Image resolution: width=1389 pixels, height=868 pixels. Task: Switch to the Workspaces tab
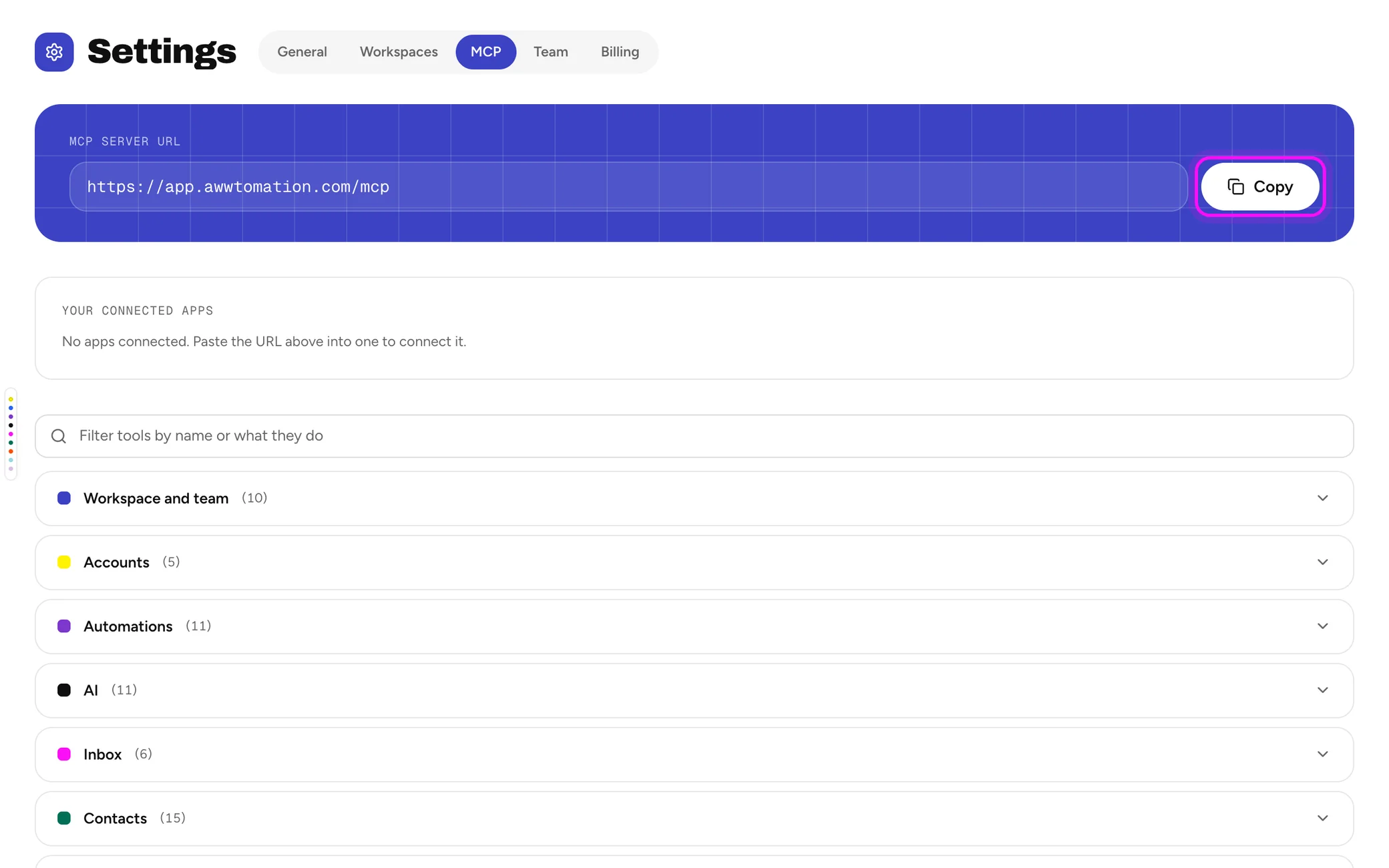[x=399, y=52]
